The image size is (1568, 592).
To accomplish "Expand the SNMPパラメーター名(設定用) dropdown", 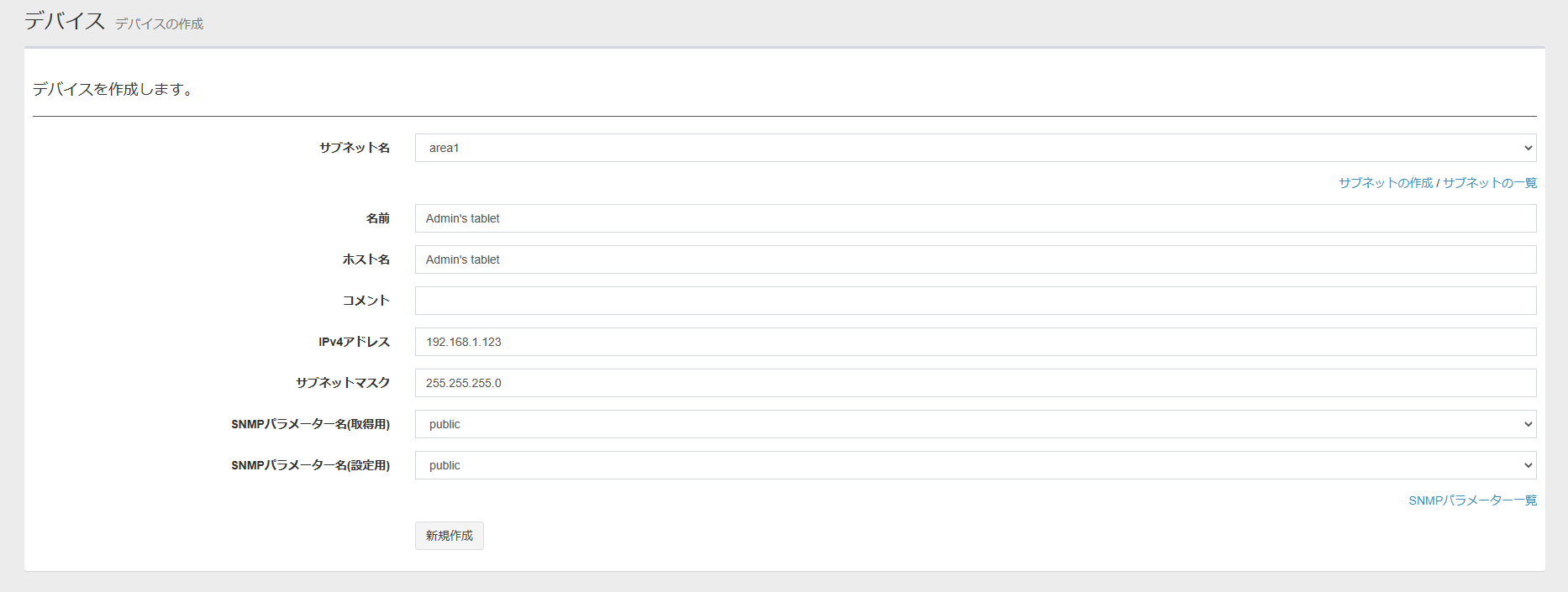I will point(975,465).
